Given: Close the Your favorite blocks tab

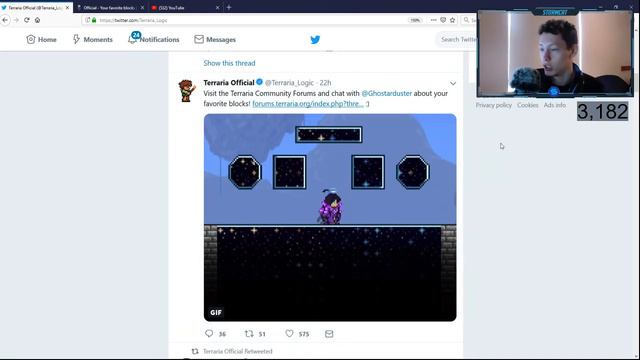Looking at the screenshot, I should coord(142,7).
